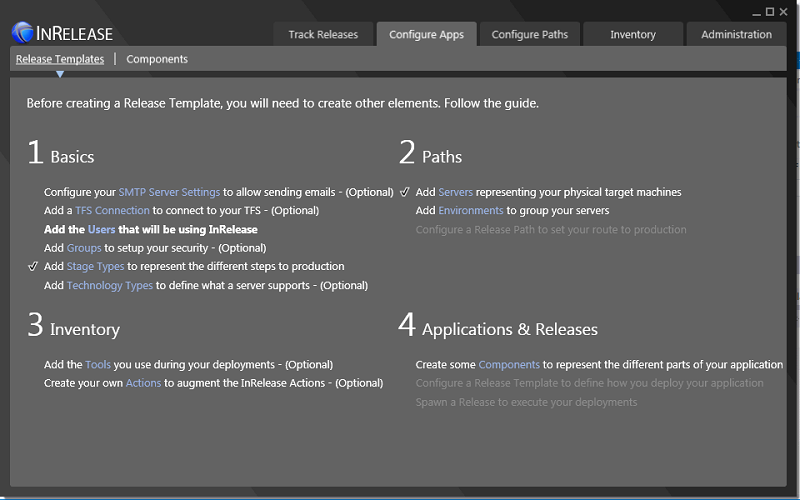This screenshot has height=500, width=800.
Task: Open the Inventory tab
Action: tap(633, 34)
